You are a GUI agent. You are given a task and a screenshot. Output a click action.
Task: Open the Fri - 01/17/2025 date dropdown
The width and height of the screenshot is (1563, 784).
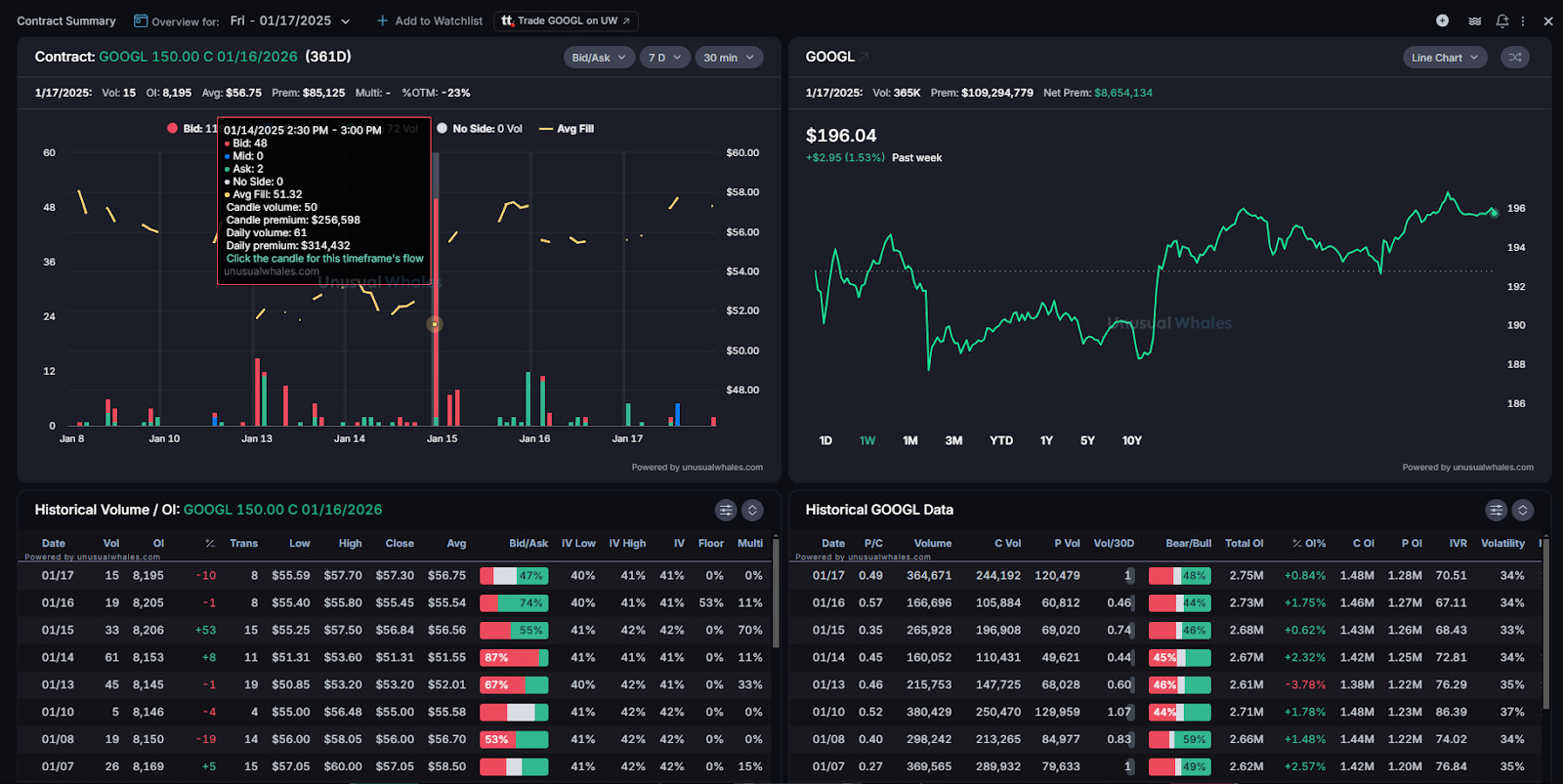click(x=290, y=21)
